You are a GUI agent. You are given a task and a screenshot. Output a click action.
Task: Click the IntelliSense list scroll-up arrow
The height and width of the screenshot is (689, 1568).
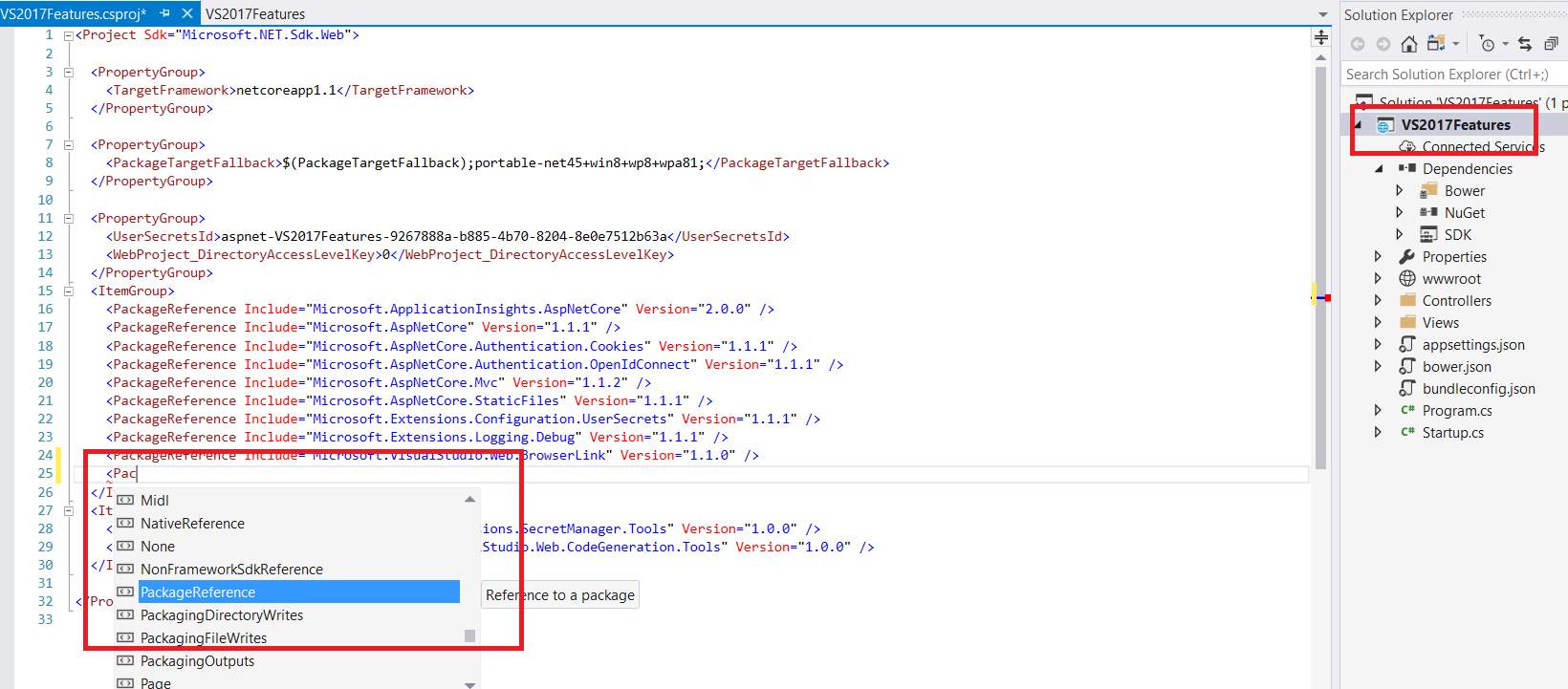469,499
